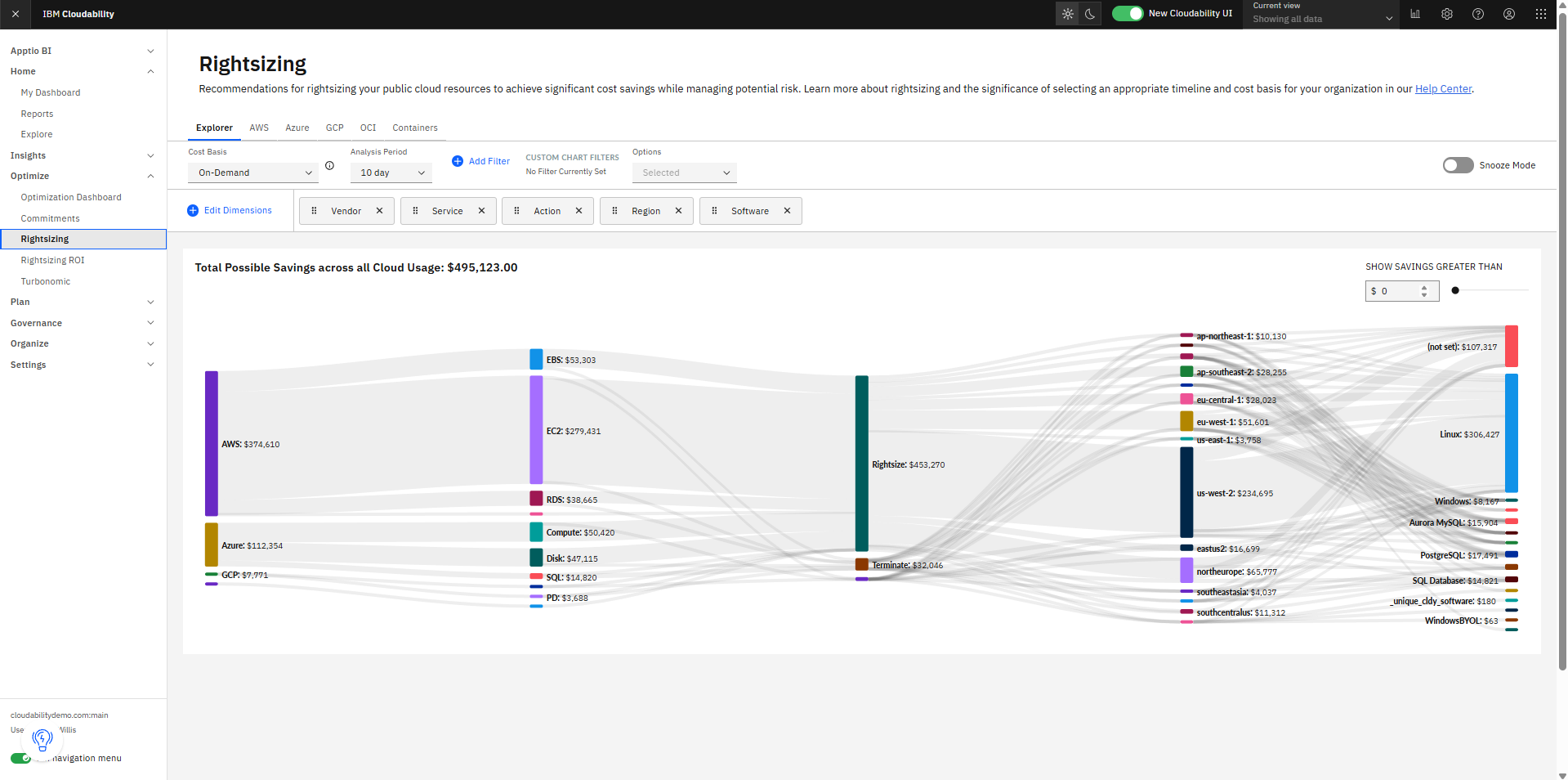Remove the Vendor dimension
The image size is (1568, 780).
[380, 211]
